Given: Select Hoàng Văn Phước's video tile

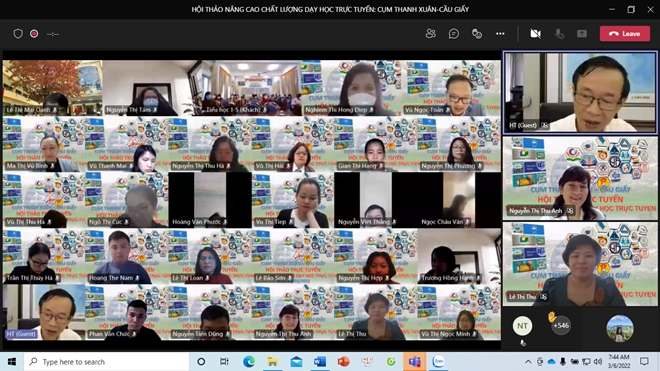Looking at the screenshot, I should 210,200.
